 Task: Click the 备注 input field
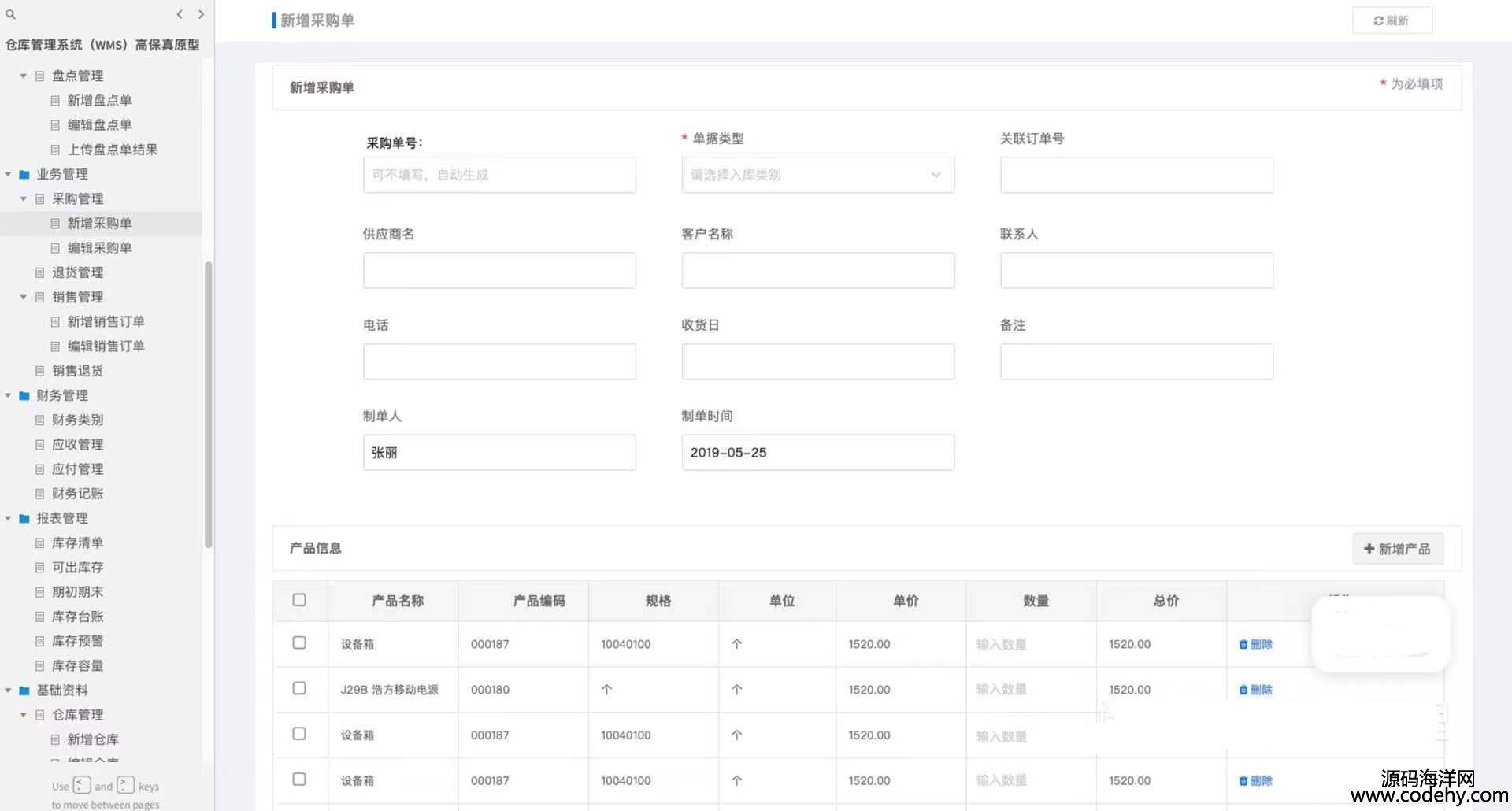coord(1136,361)
